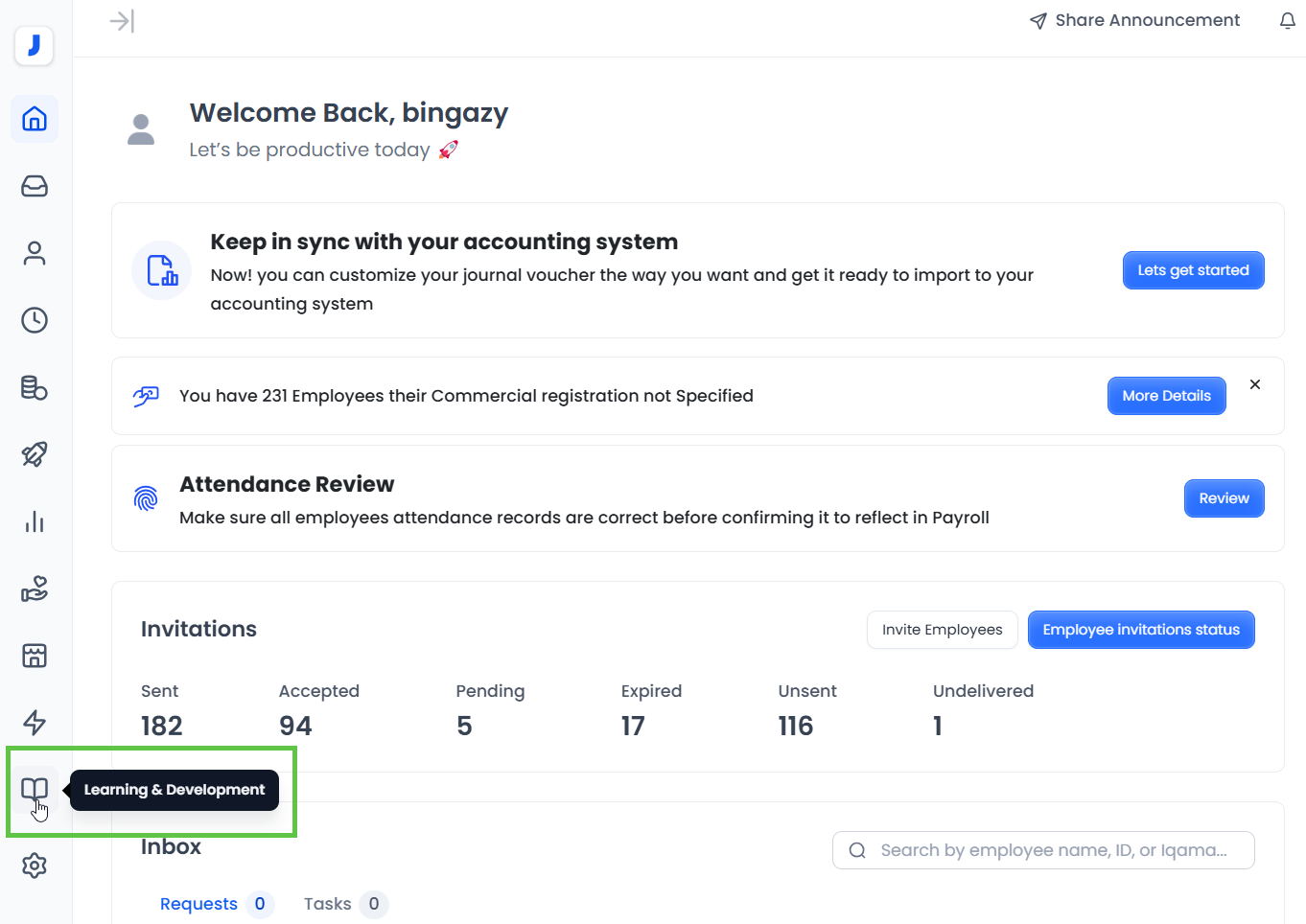Click the employee search input field
Screen dimensions: 1306x924
tap(1053, 850)
